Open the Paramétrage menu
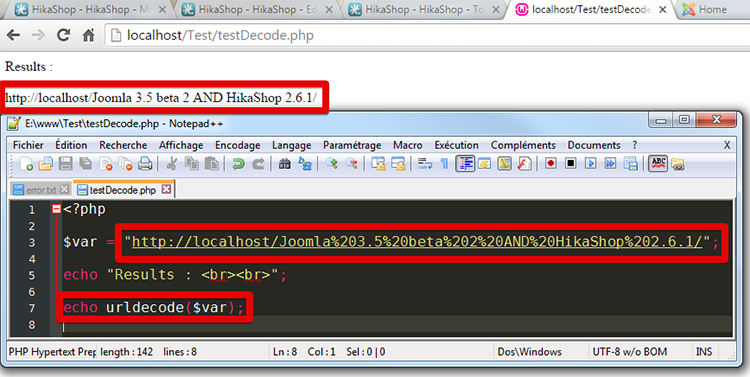The image size is (750, 377). point(352,145)
